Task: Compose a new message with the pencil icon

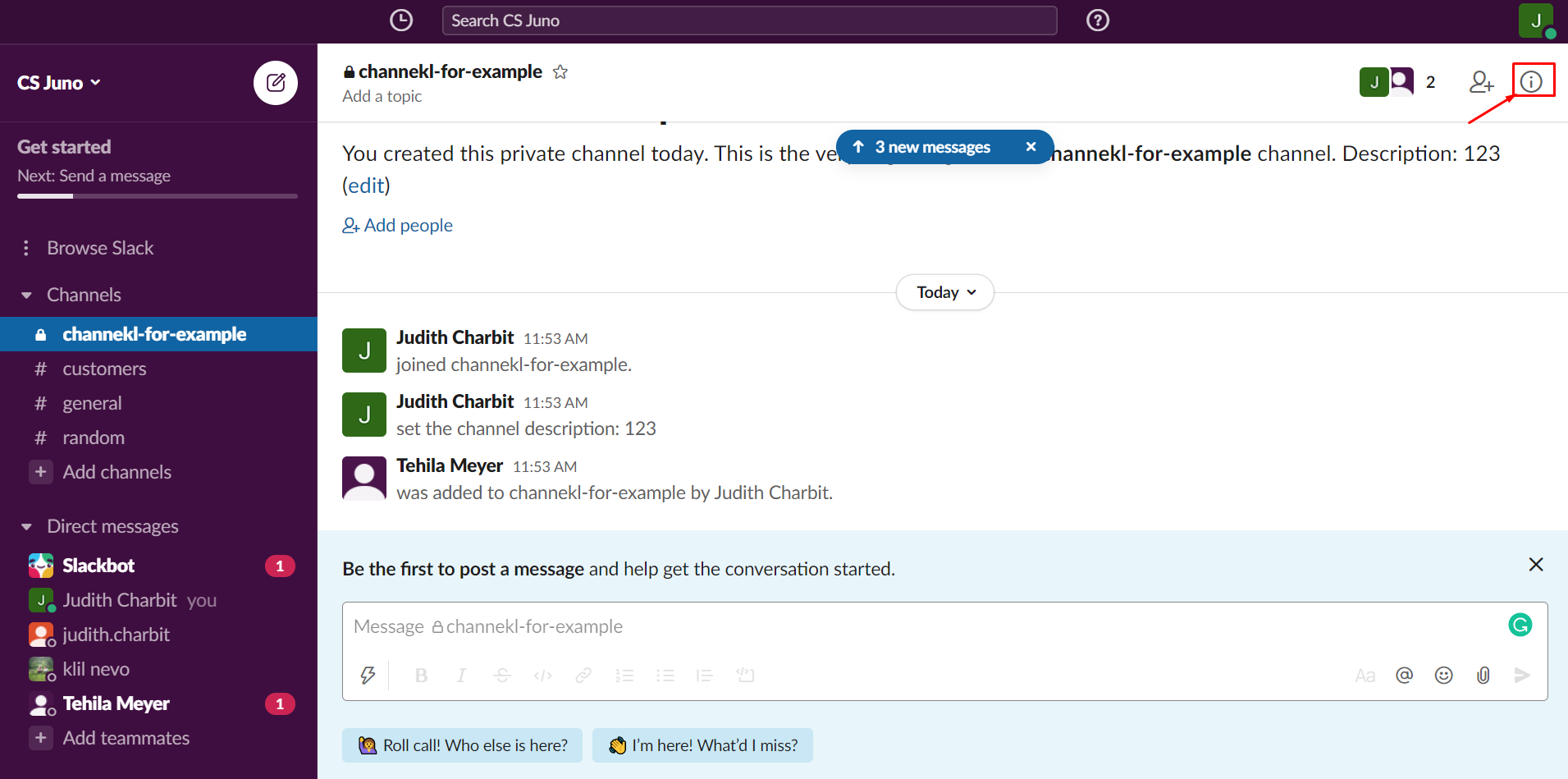Action: [276, 83]
